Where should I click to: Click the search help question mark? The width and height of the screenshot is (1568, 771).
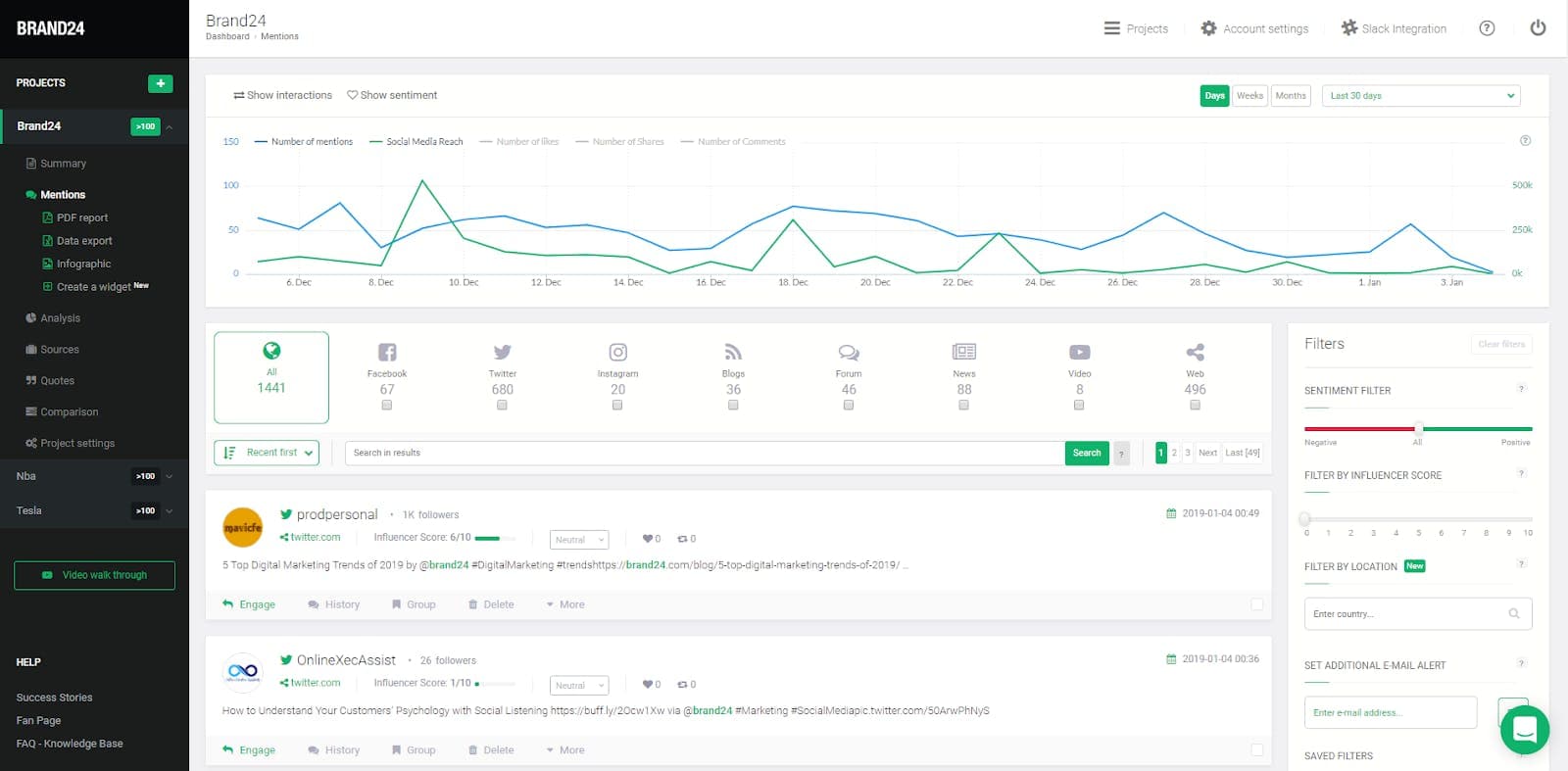point(1121,453)
